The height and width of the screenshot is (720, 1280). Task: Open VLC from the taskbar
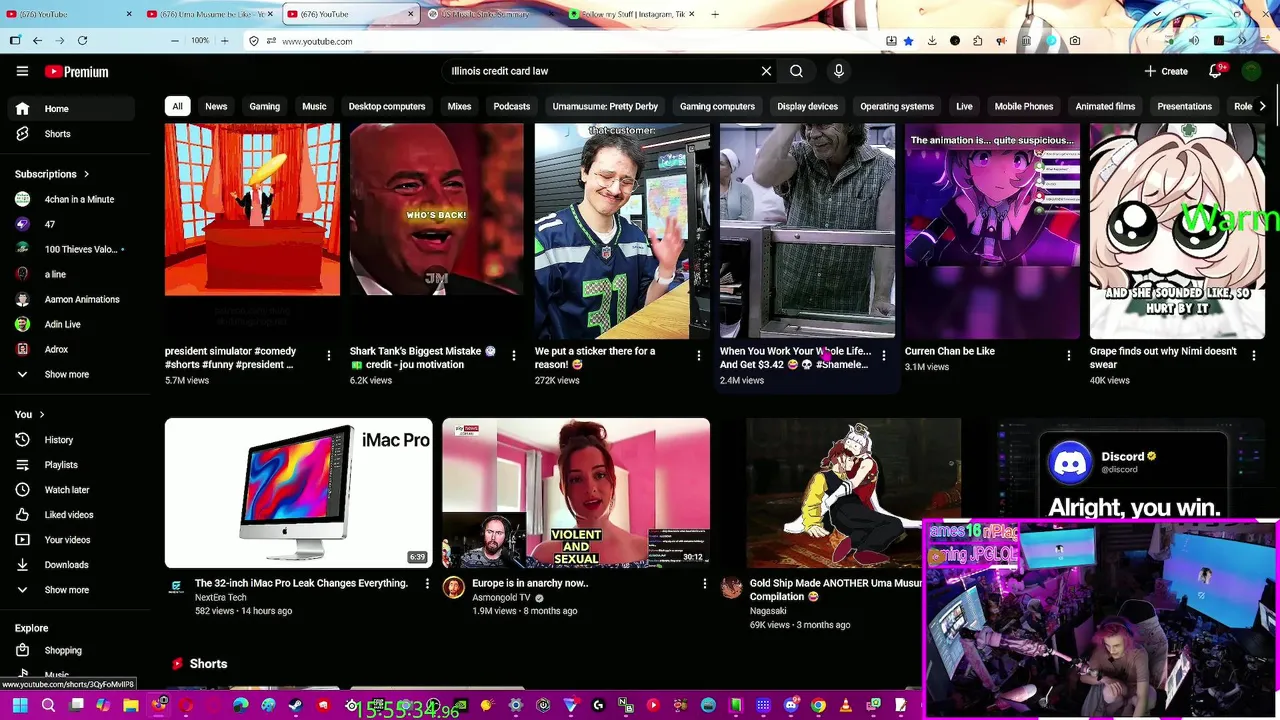point(845,706)
